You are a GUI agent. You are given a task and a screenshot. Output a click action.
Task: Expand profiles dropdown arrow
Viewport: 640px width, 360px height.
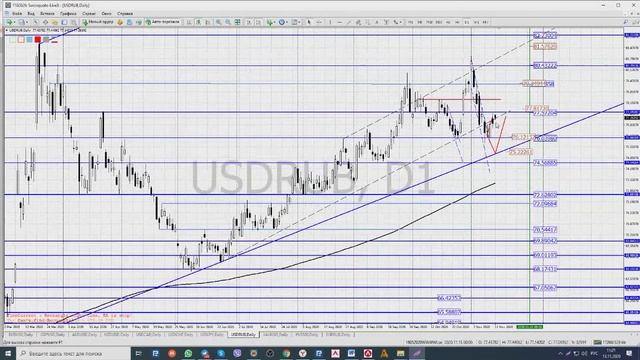coord(27,22)
